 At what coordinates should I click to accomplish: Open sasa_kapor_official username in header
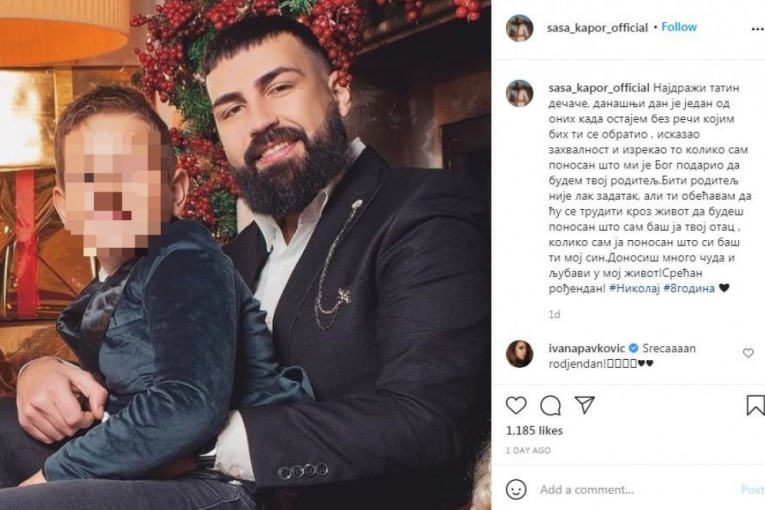597,27
